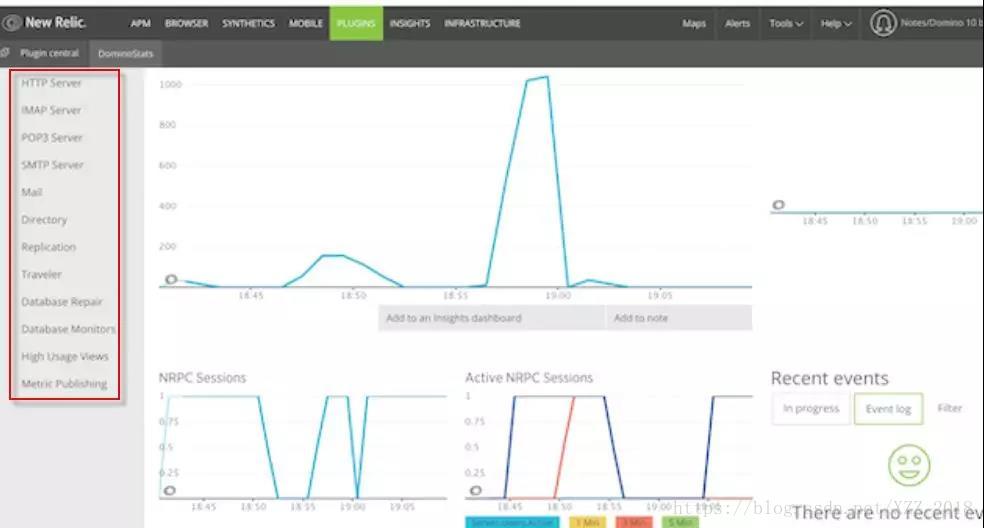Click the Notes/Domino account name

coord(941,23)
